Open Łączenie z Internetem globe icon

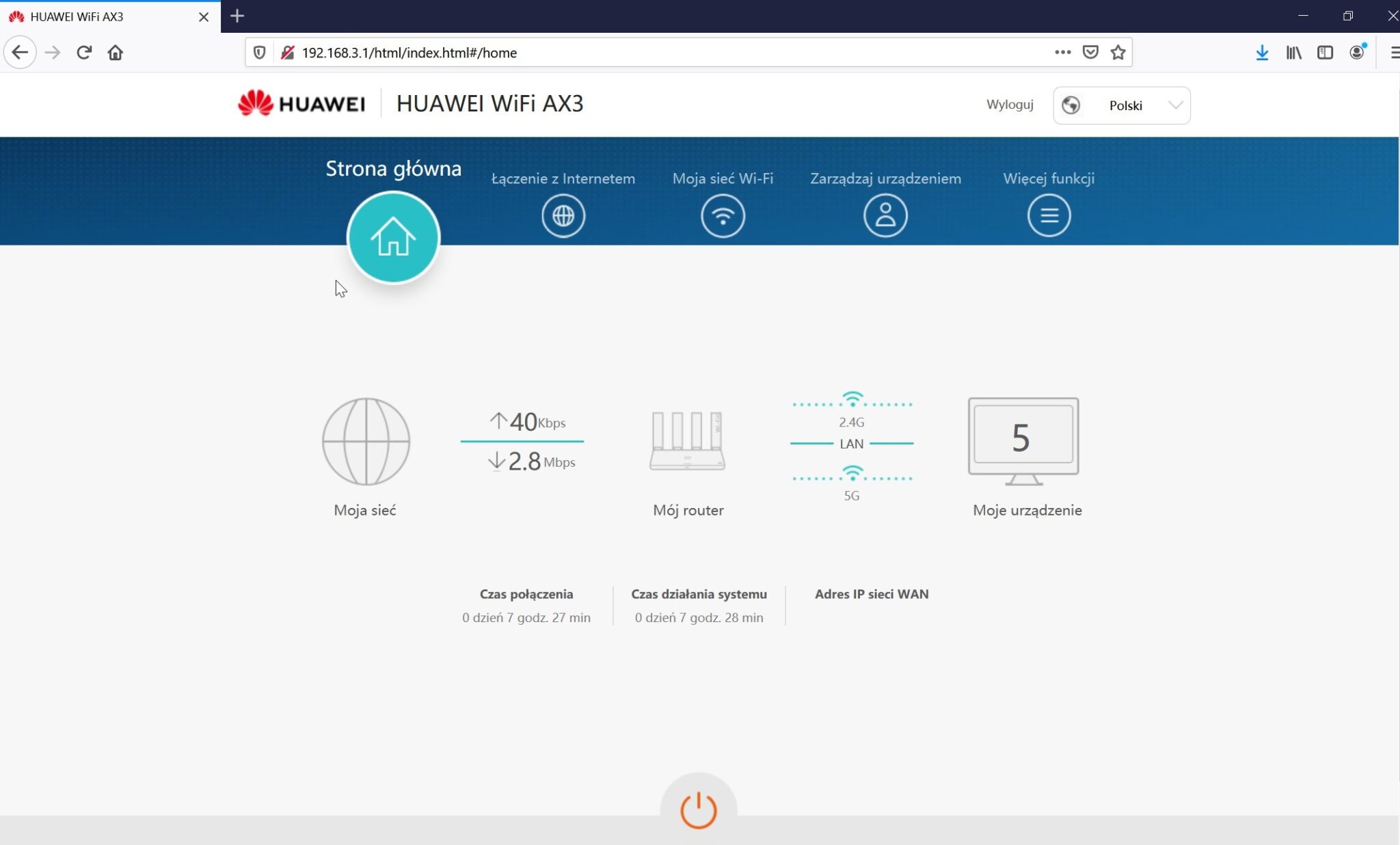tap(563, 215)
